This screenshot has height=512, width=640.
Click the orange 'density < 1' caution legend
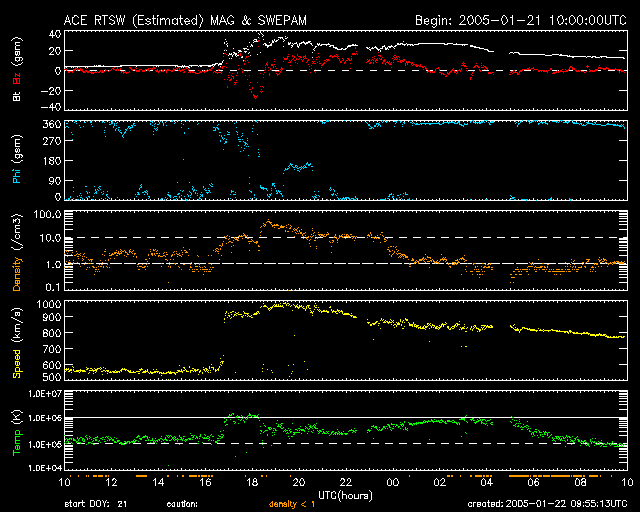tap(298, 504)
